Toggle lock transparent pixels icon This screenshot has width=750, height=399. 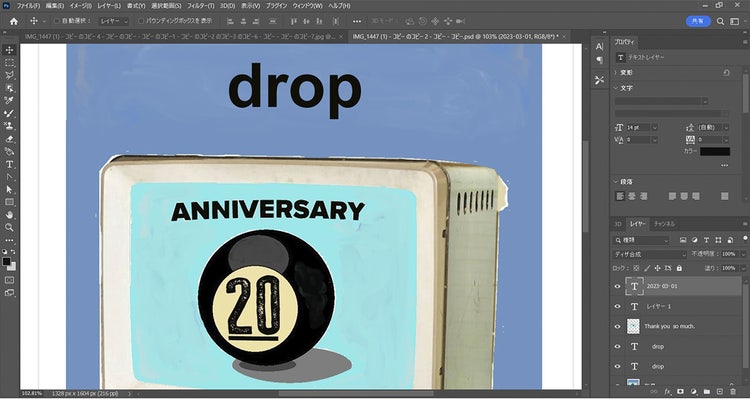[x=636, y=268]
